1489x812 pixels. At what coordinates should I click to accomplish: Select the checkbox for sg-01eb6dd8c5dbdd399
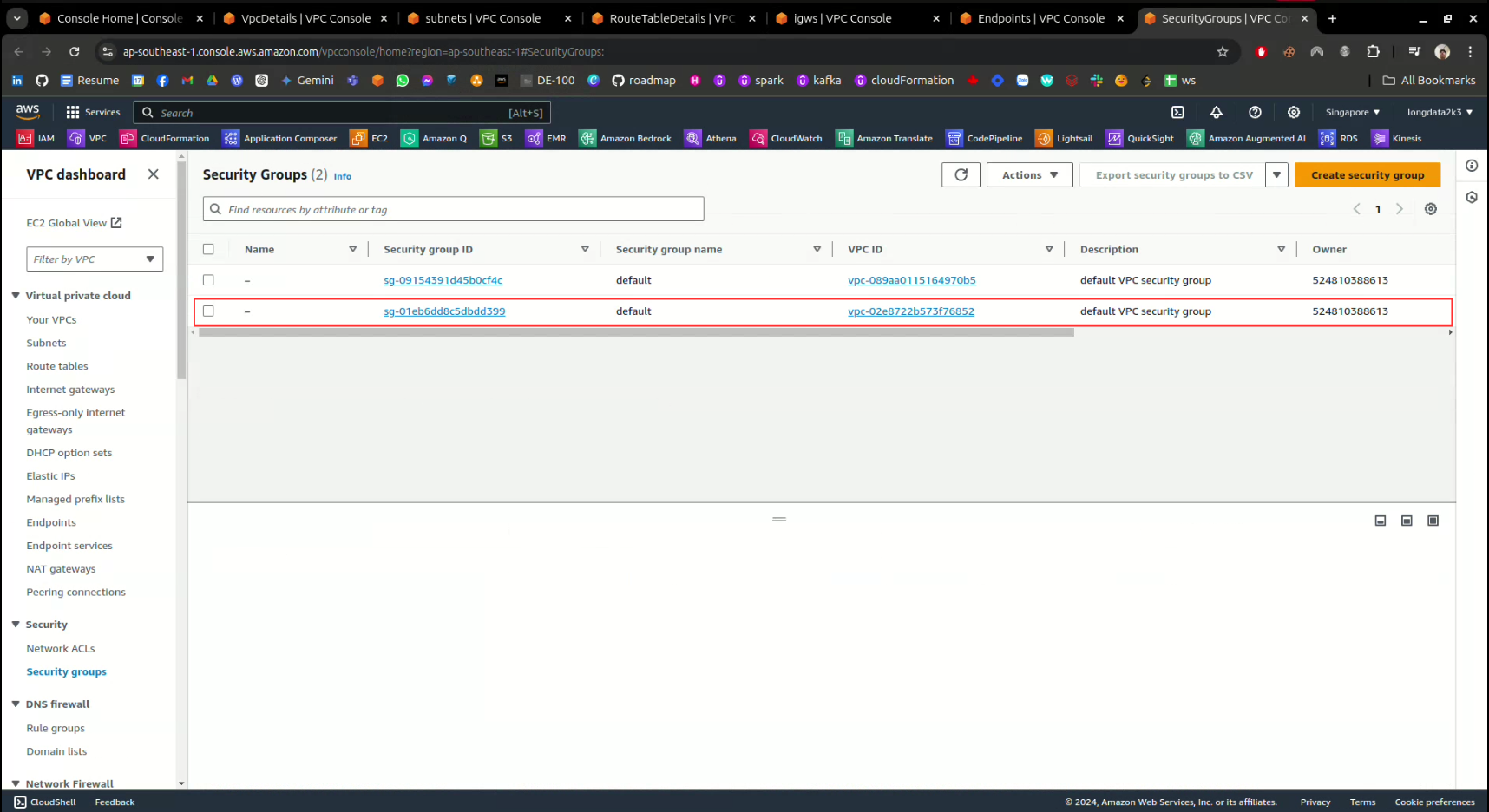tap(208, 311)
